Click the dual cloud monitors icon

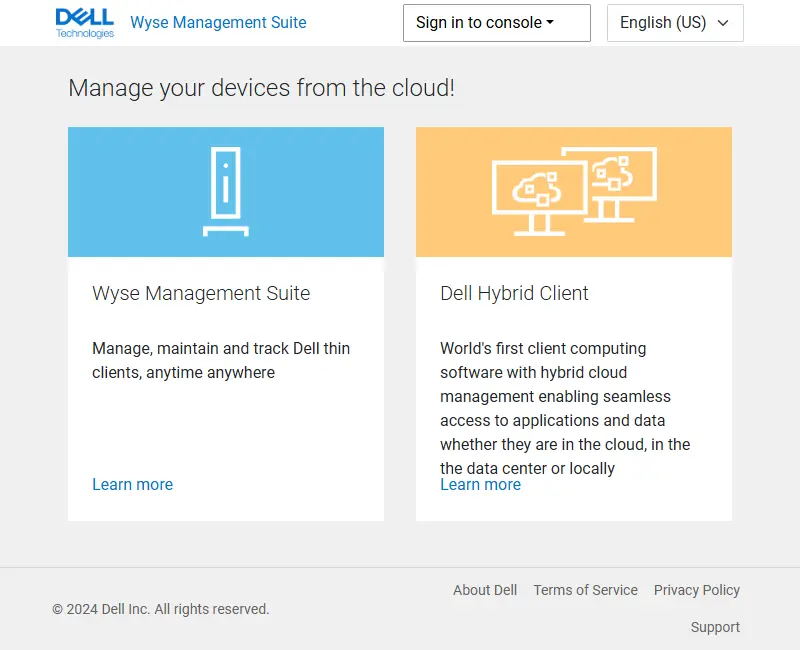click(x=574, y=191)
